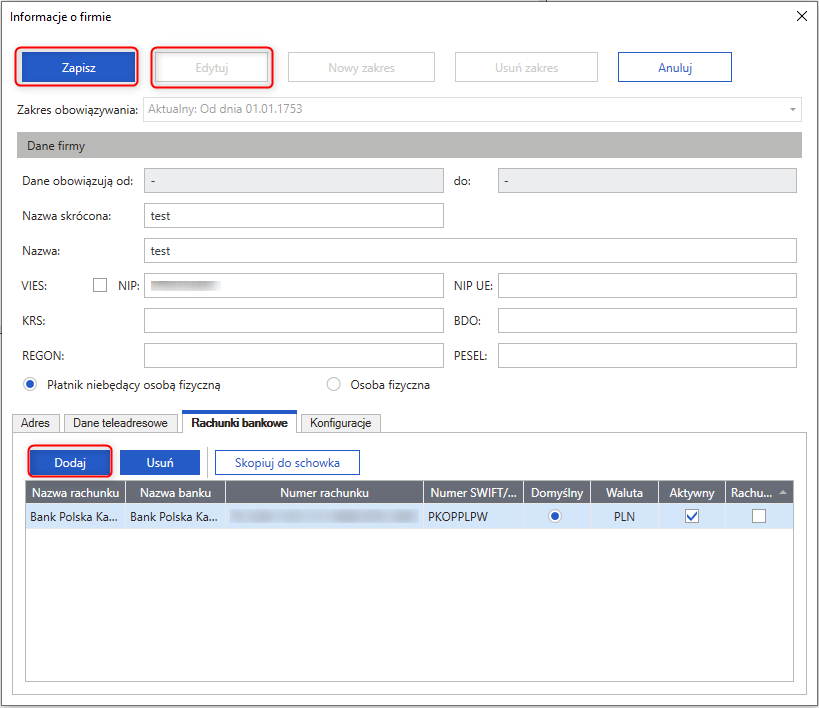This screenshot has width=819, height=708.
Task: Open the Zakres obowiązywania dropdown
Action: [x=472, y=109]
